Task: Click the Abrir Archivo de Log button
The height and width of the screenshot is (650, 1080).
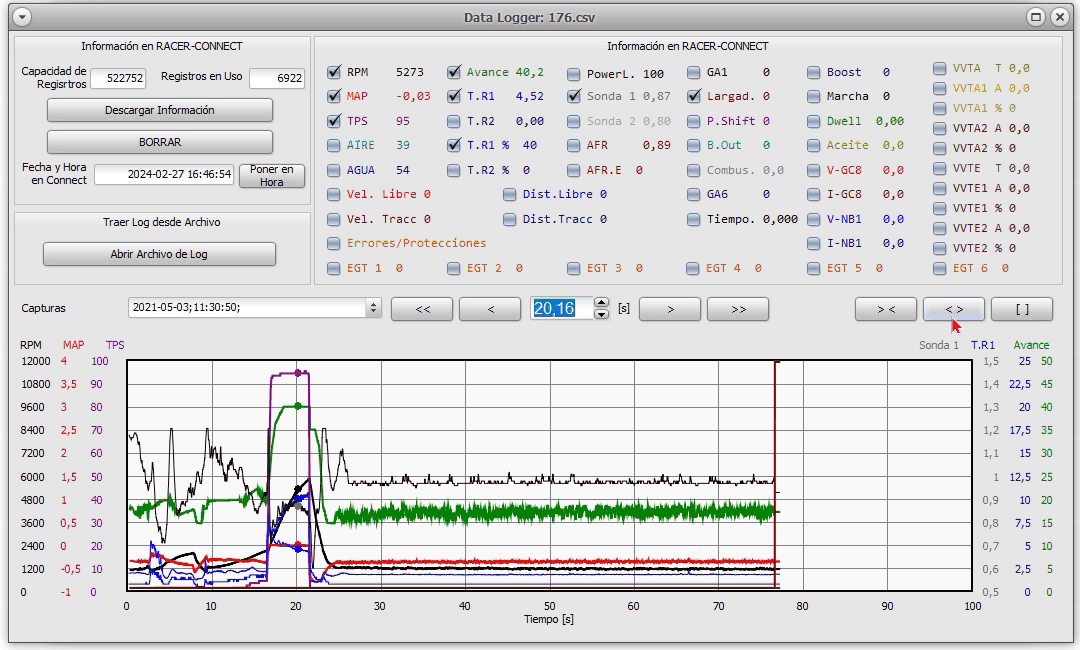Action: tap(159, 254)
